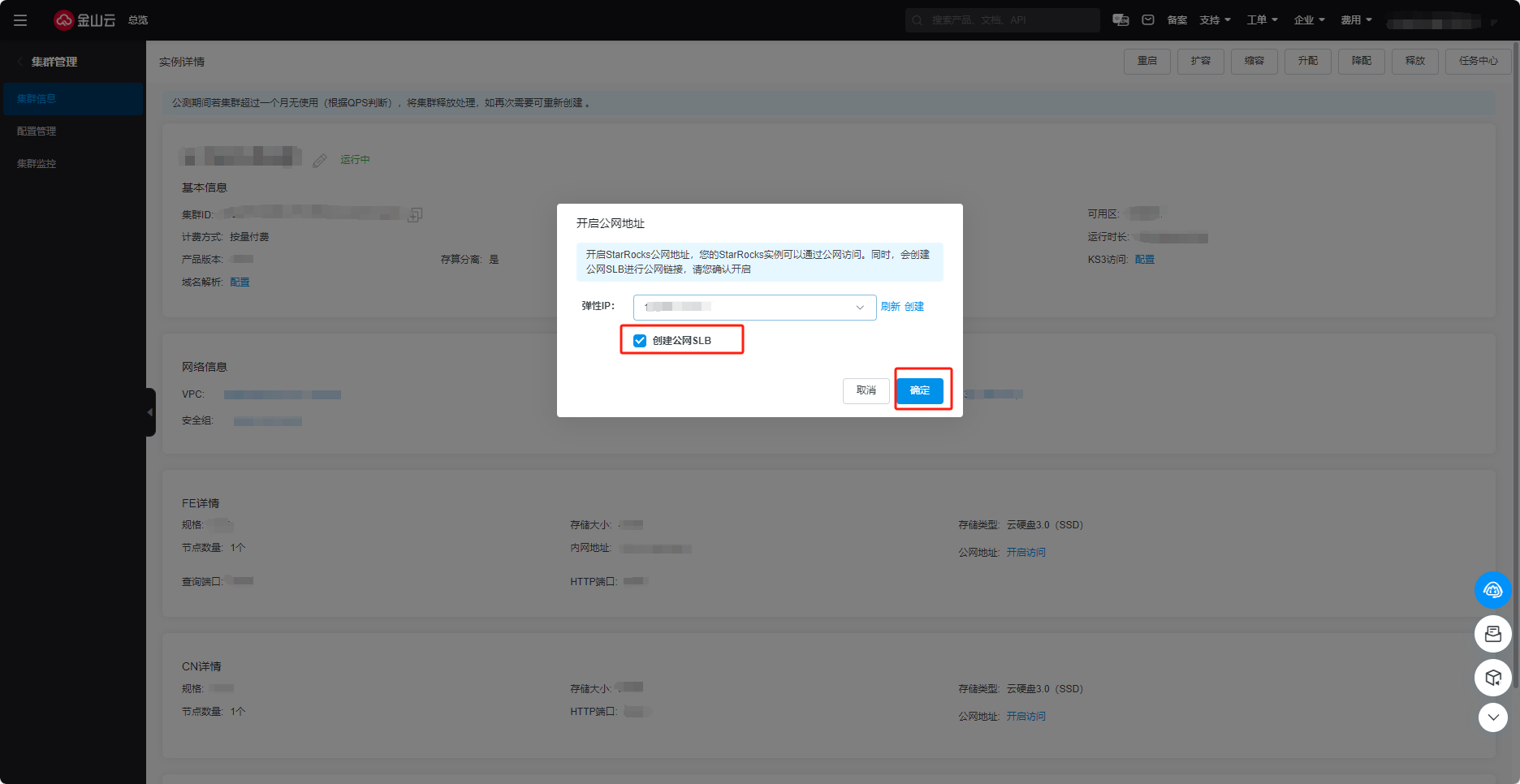Viewport: 1520px width, 784px height.
Task: Click the 网络信息 section heading
Action: pyautogui.click(x=205, y=367)
